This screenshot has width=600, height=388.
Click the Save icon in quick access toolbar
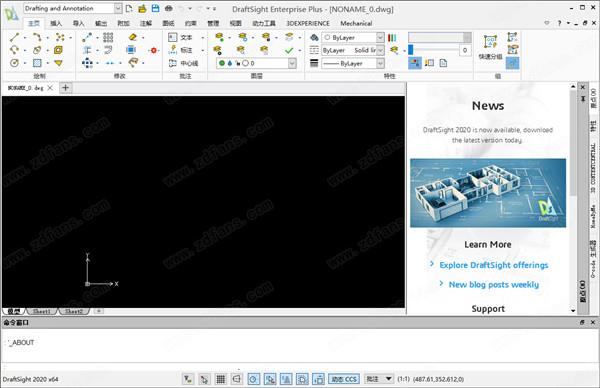pyautogui.click(x=155, y=8)
